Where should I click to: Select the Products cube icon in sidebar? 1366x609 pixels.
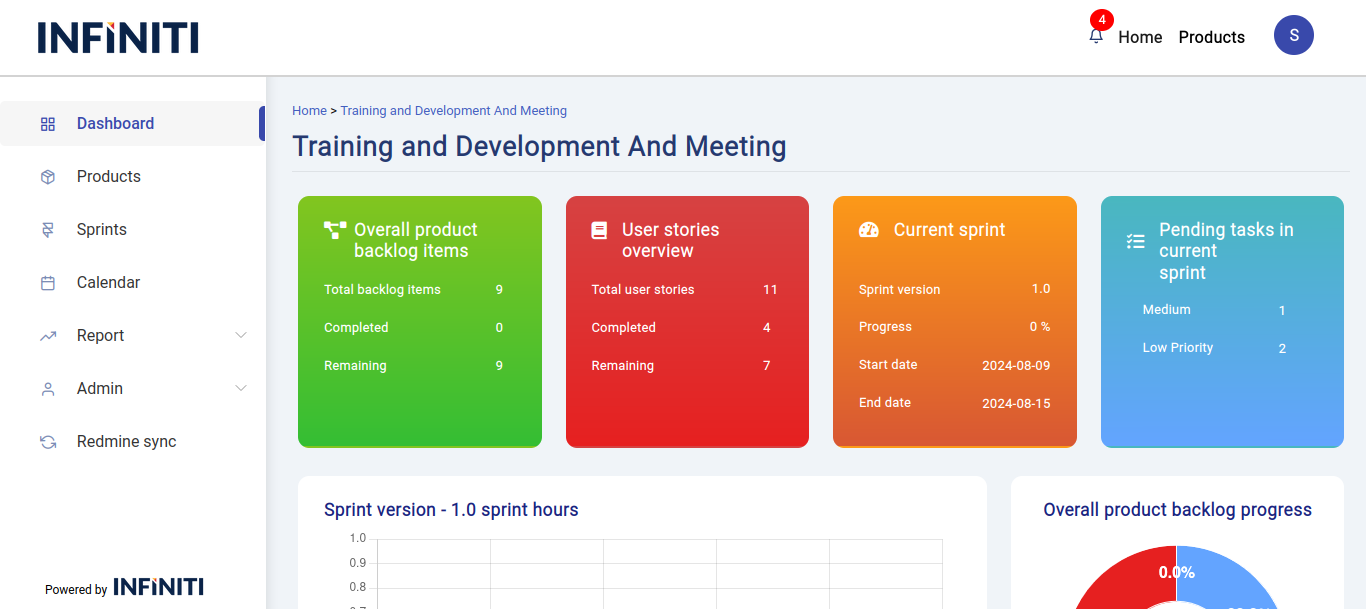point(48,177)
